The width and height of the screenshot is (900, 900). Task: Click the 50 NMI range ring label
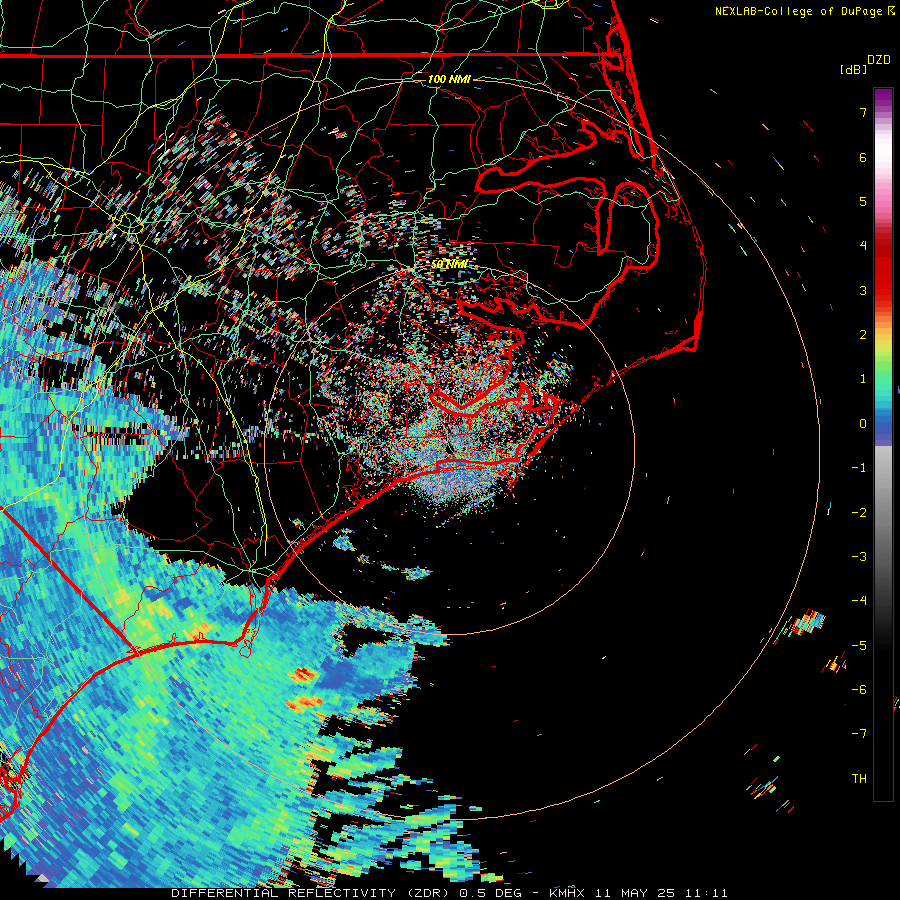(449, 264)
